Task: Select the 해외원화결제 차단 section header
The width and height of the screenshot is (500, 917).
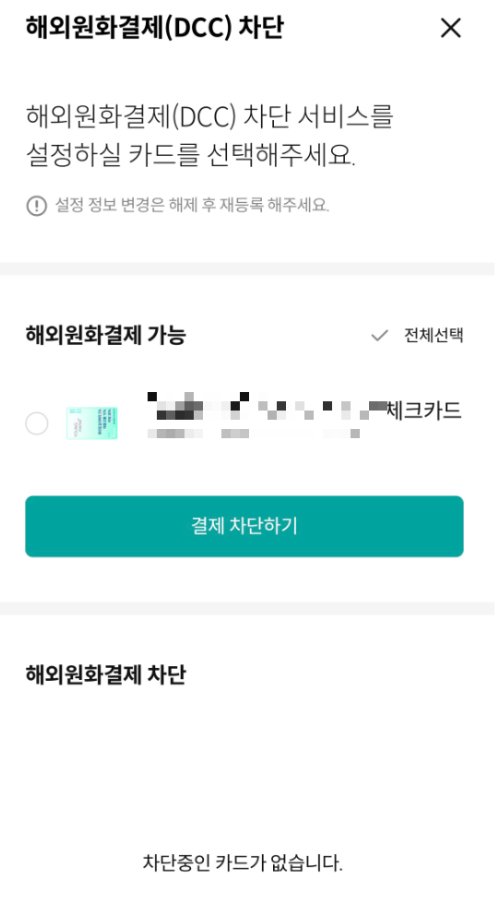Action: tap(106, 674)
